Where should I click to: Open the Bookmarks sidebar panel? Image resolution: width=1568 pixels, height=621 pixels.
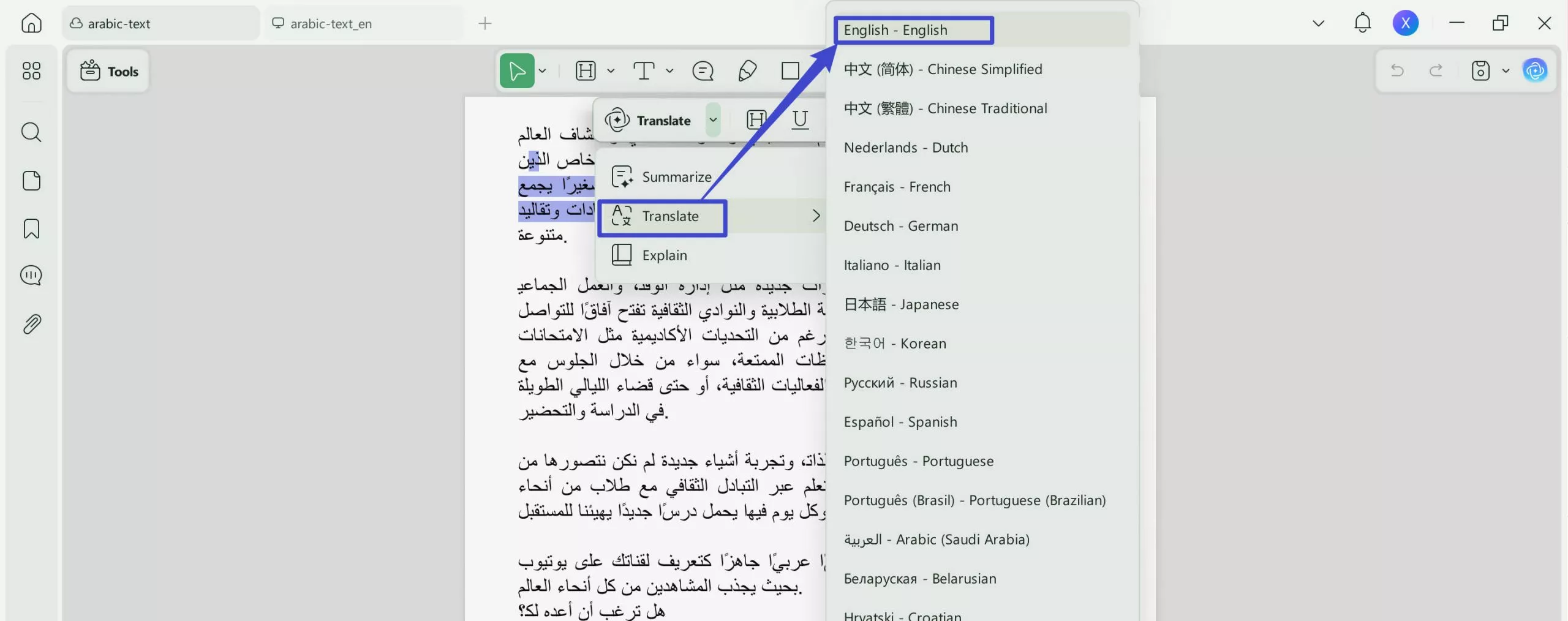(31, 228)
